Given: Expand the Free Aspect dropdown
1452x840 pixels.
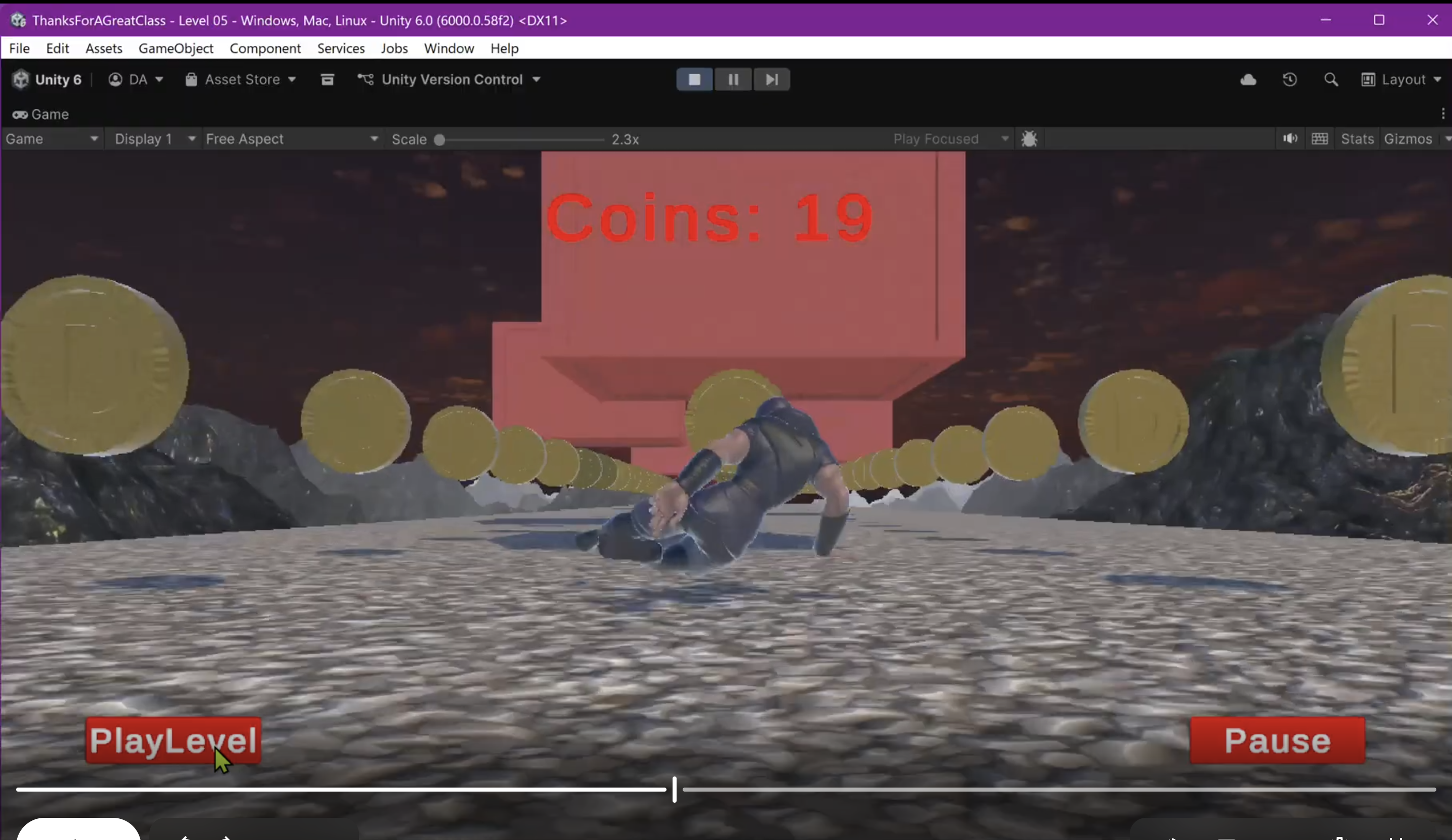Looking at the screenshot, I should 291,139.
